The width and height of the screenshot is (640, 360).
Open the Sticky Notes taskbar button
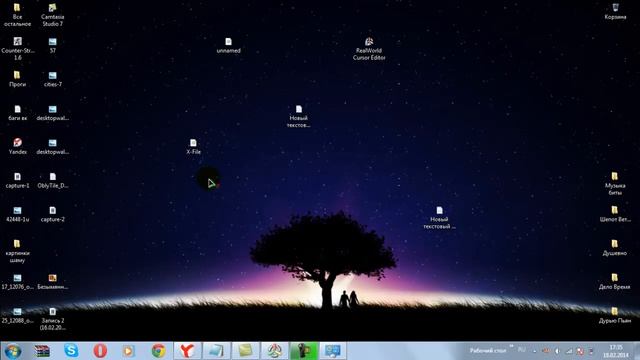pos(245,351)
